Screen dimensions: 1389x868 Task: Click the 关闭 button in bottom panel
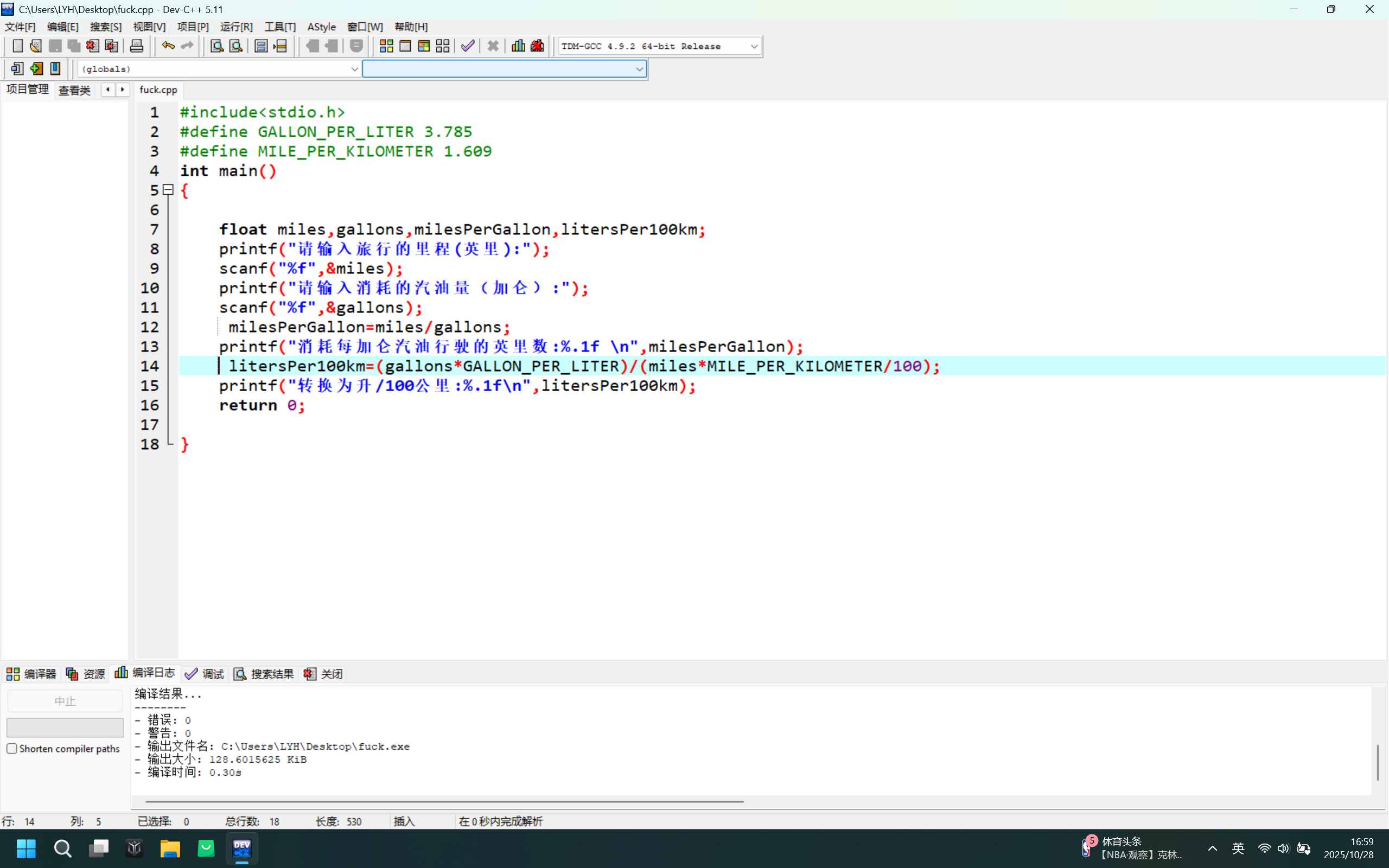(x=324, y=674)
